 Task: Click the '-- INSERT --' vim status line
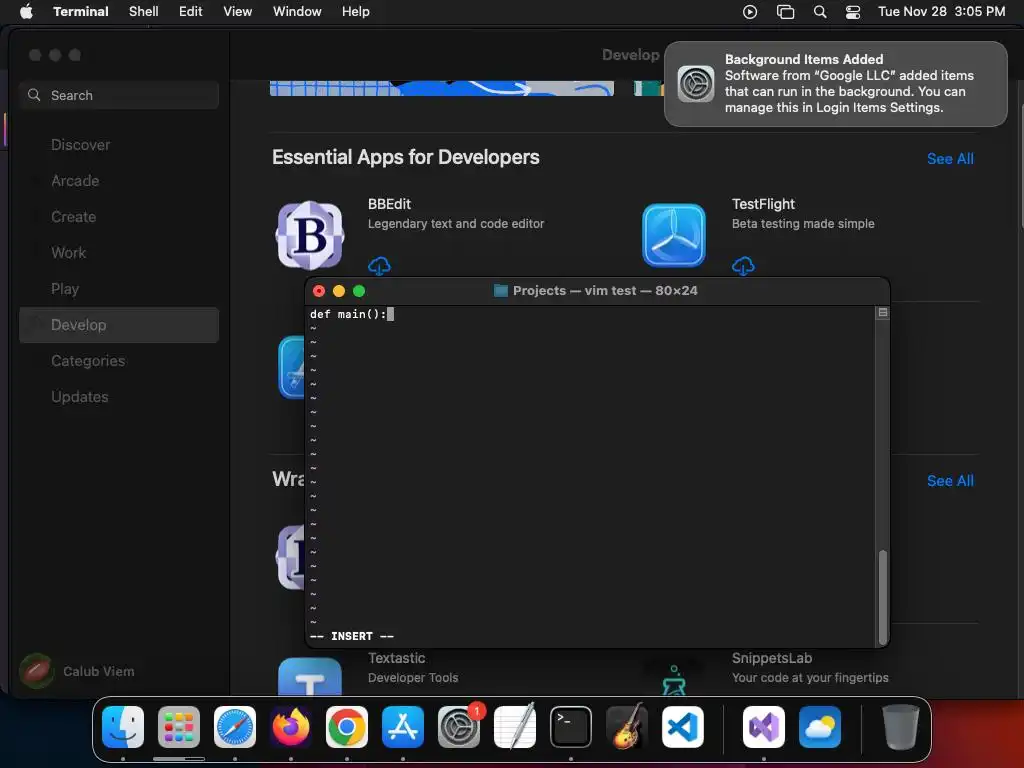352,636
